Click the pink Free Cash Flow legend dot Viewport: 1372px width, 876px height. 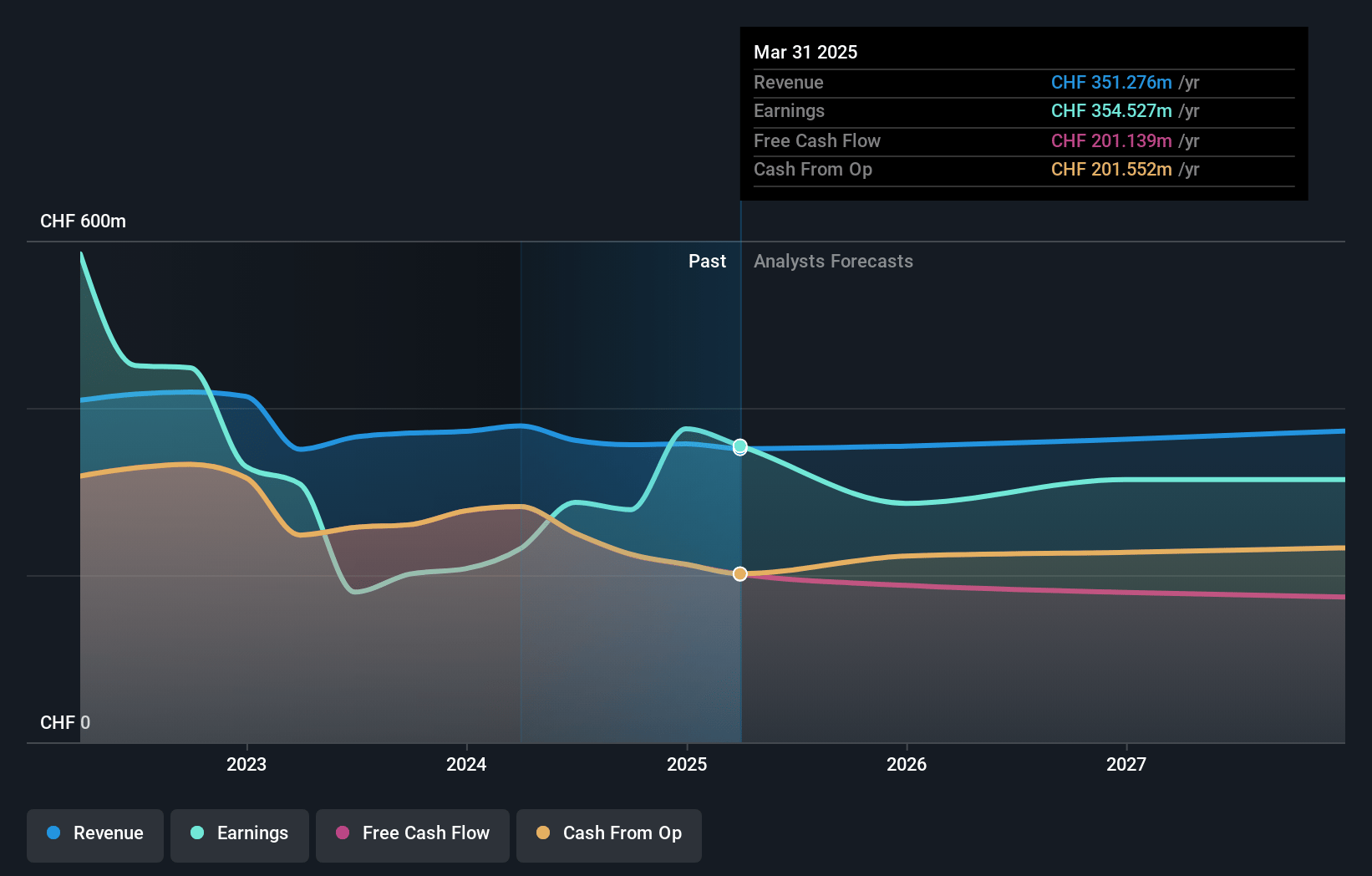click(343, 833)
